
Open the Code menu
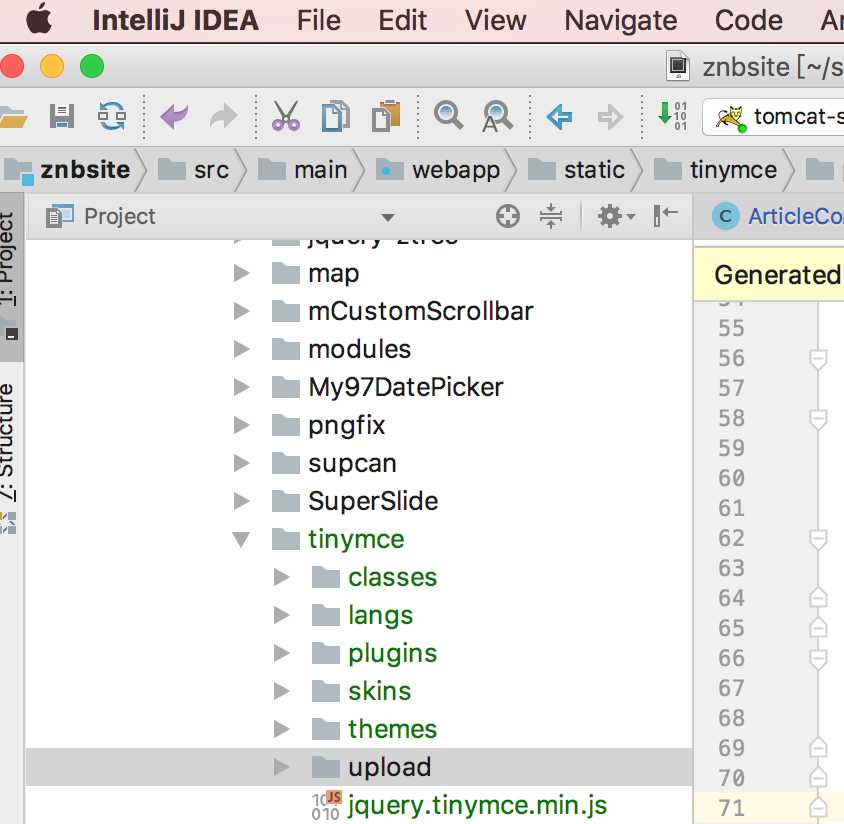748,21
